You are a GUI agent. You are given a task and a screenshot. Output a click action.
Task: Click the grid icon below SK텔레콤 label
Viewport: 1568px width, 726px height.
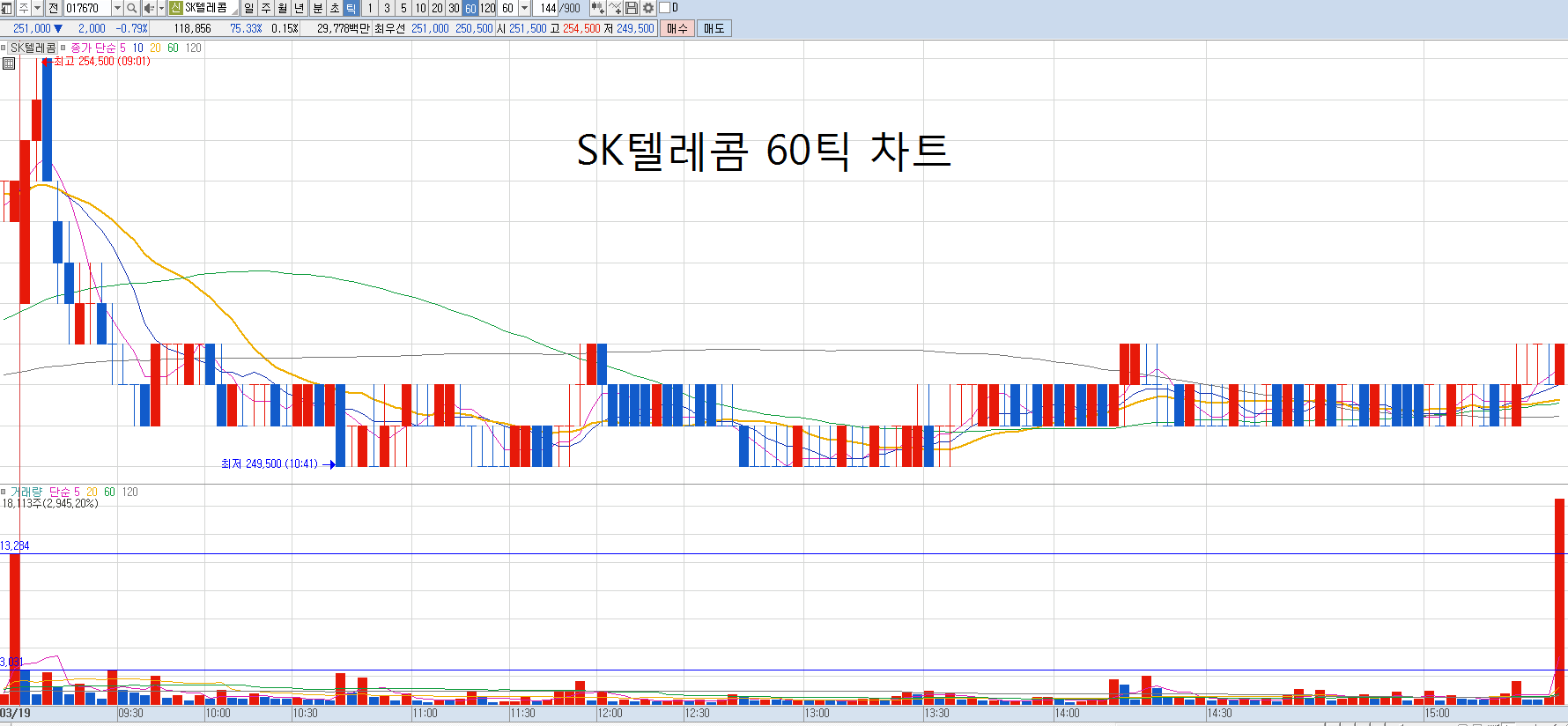pos(9,63)
